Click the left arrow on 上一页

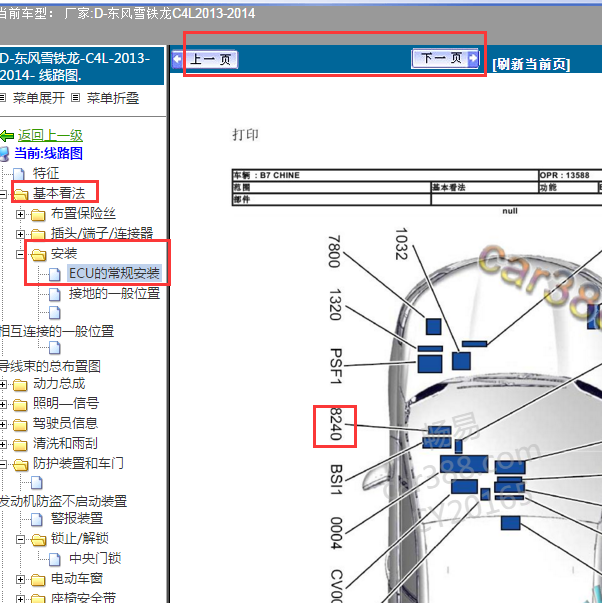coord(177,60)
